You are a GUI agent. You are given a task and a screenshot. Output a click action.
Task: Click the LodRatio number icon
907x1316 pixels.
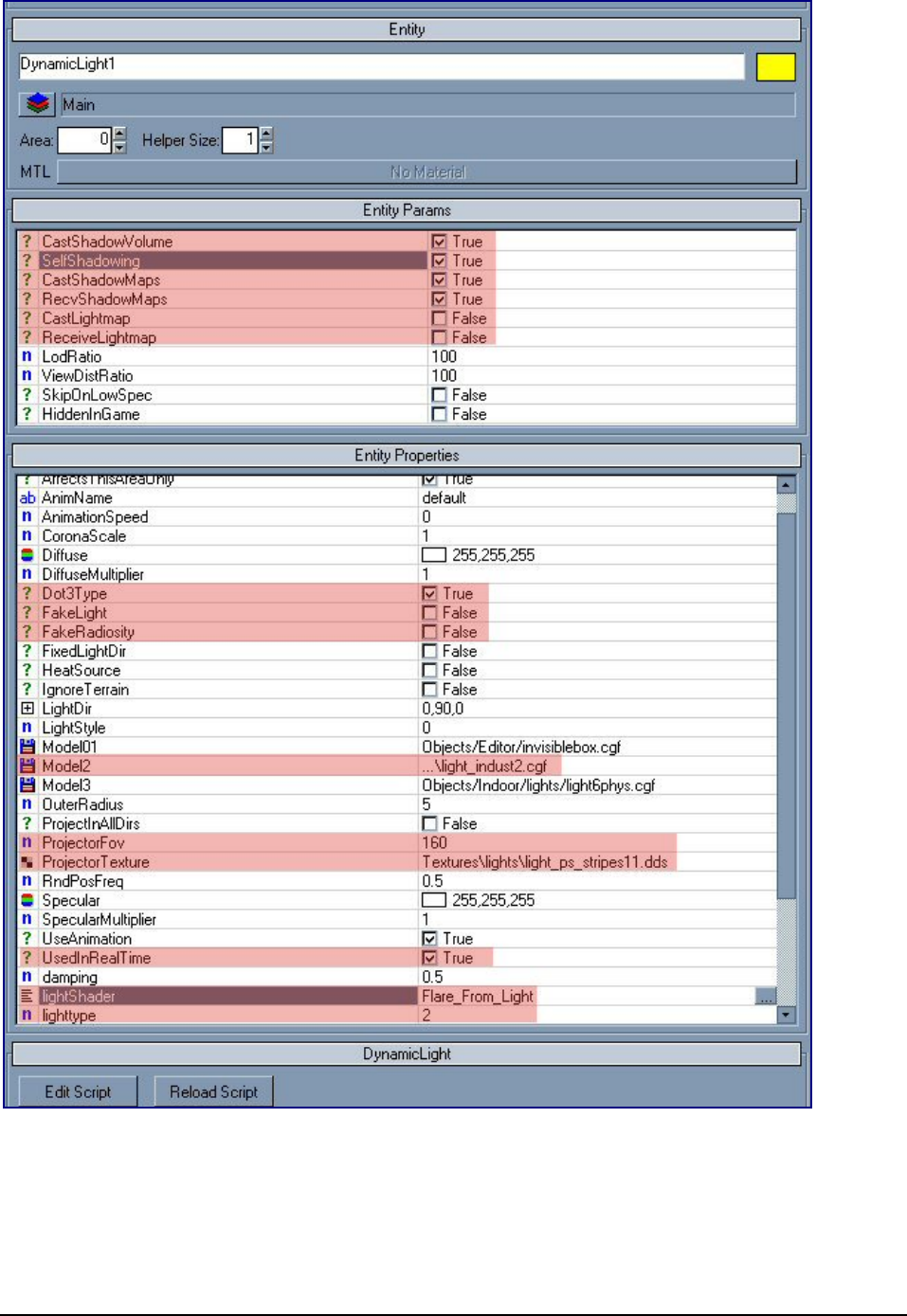tap(27, 356)
